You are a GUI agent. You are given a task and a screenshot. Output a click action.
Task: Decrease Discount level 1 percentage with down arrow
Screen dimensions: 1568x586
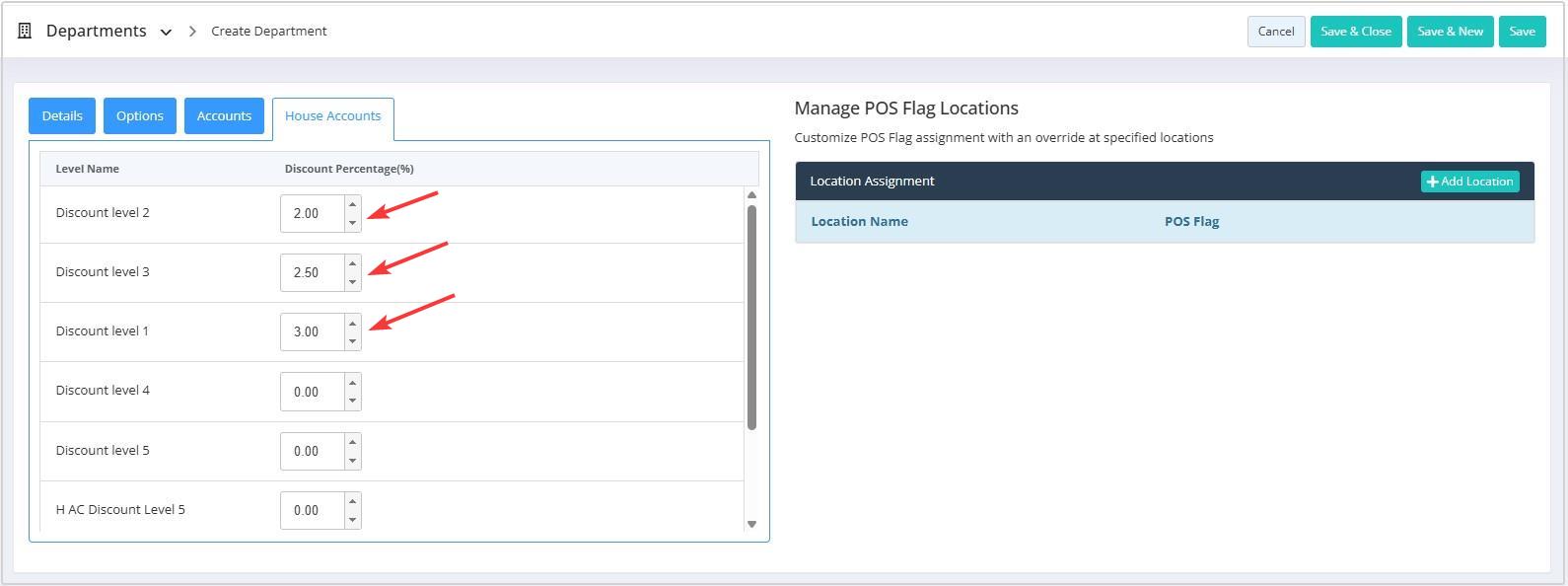click(352, 341)
